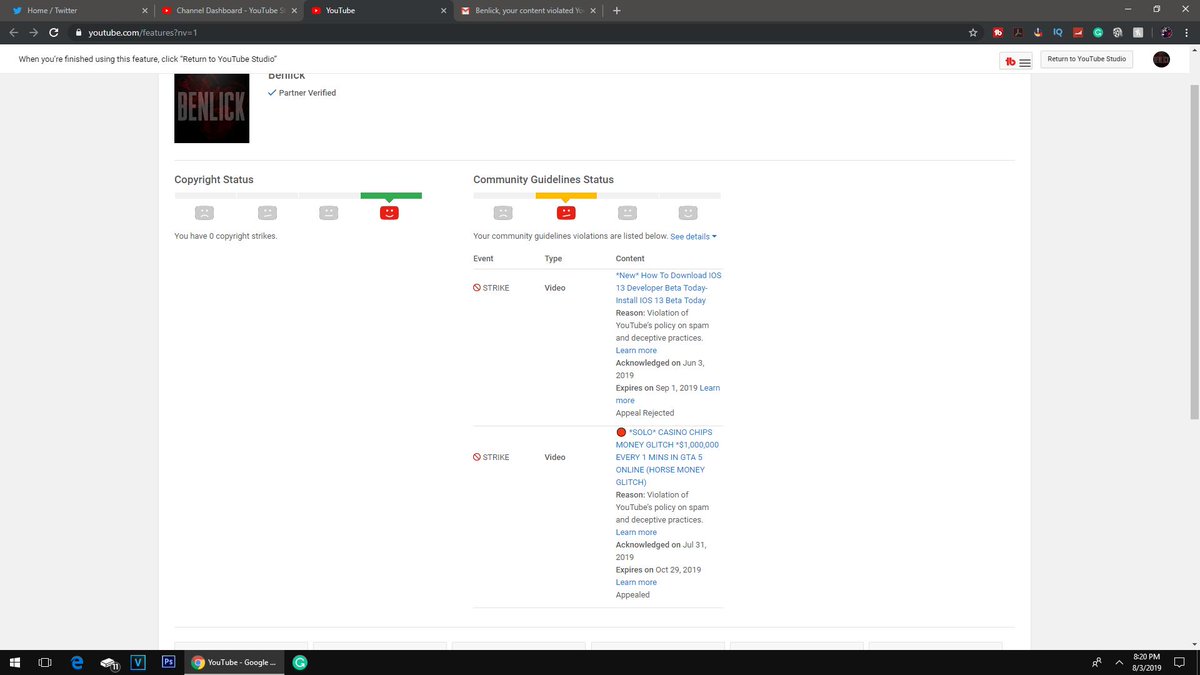Expand the See details dropdown
Screen dimensions: 1200x675
(x=693, y=237)
